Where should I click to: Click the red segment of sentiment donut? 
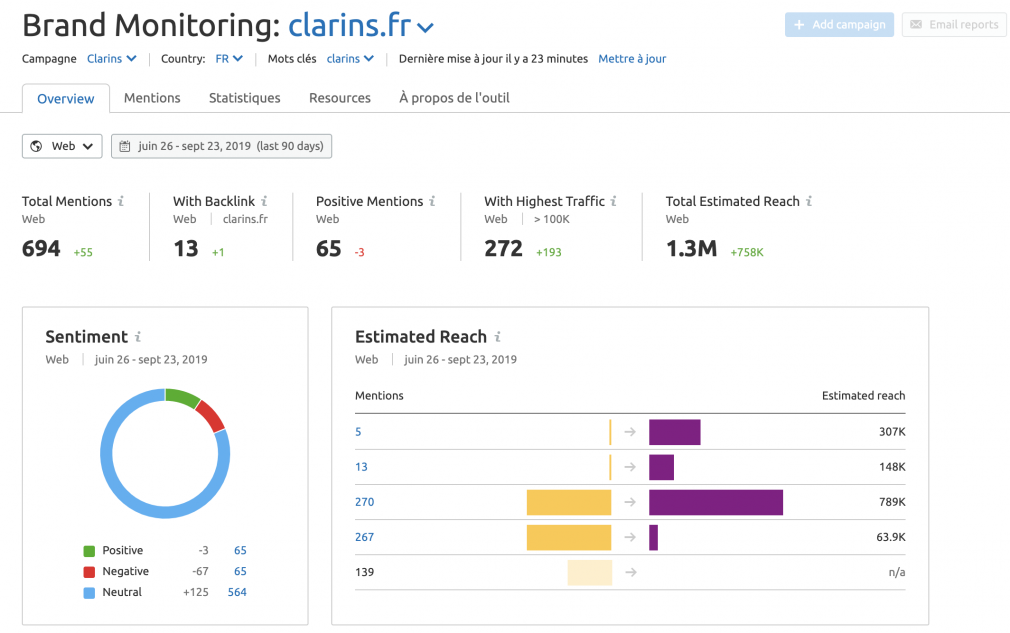211,416
